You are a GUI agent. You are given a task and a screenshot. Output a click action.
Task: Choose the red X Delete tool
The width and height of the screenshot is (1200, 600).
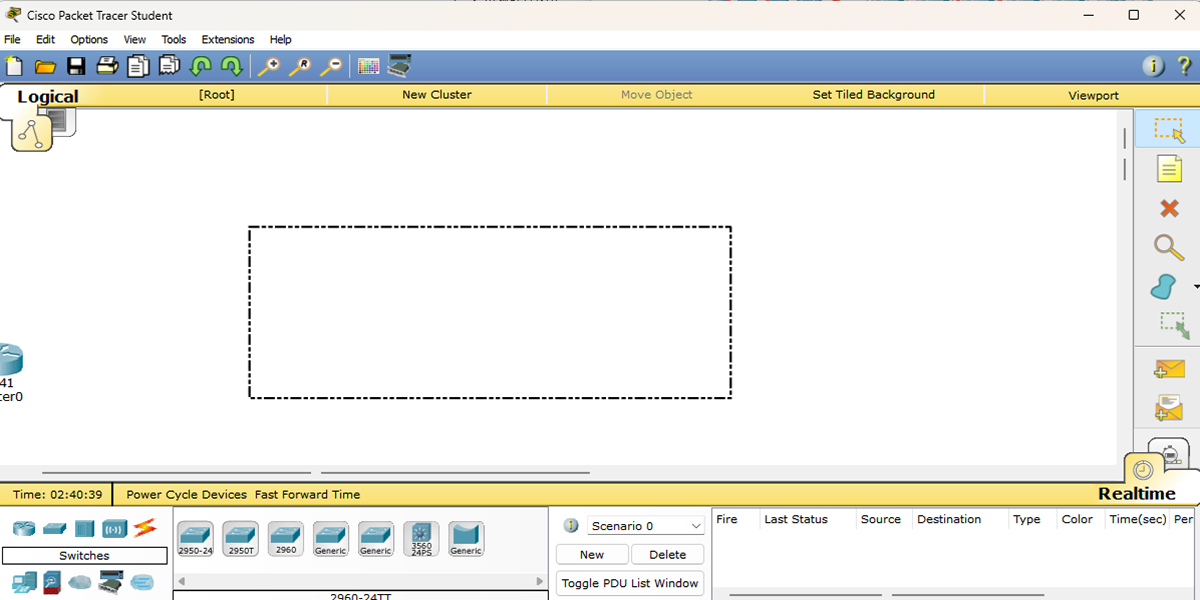[1169, 208]
